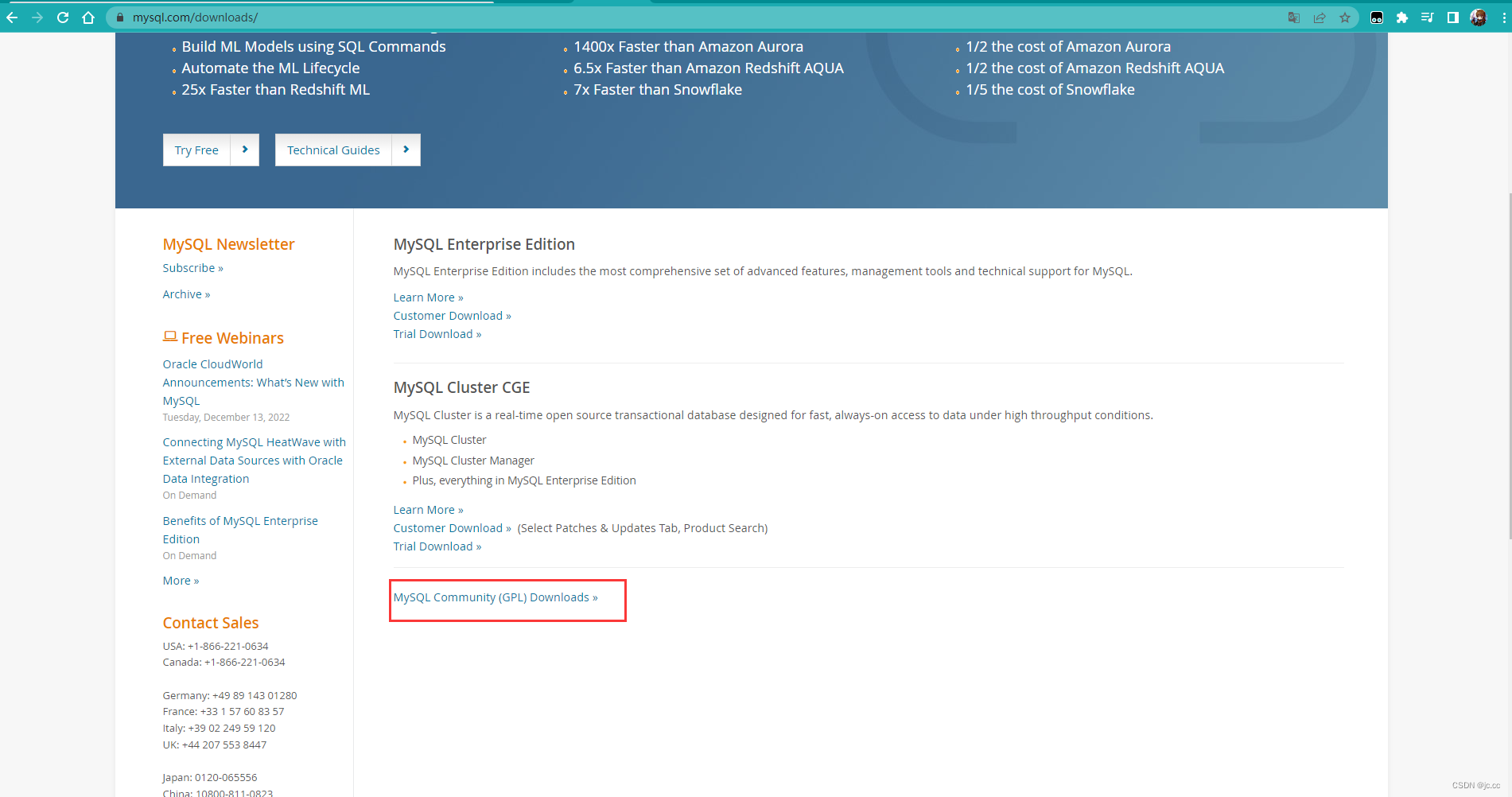Click the arrow beside Technical Guides
Viewport: 1512px width, 797px height.
coord(406,150)
